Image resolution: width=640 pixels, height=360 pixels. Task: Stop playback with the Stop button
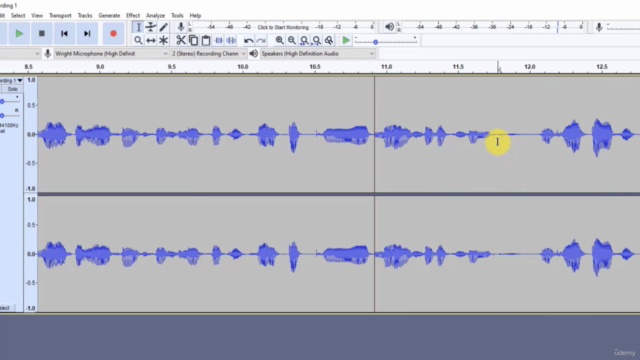click(x=42, y=33)
